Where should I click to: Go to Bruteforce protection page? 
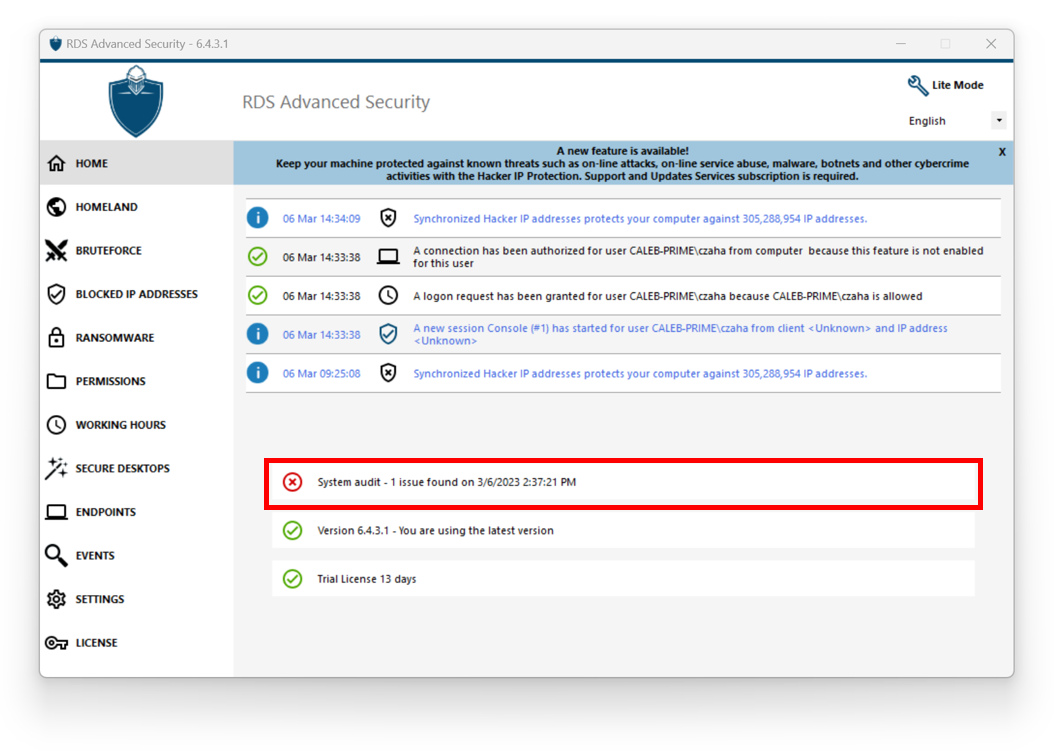point(136,251)
